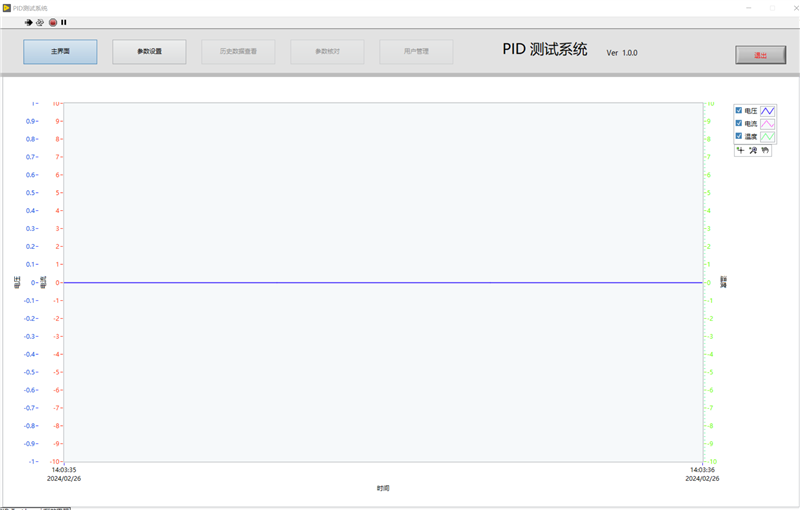Click the Pause icon in toolbar
Viewport: 800px width, 510px height.
(64, 22)
